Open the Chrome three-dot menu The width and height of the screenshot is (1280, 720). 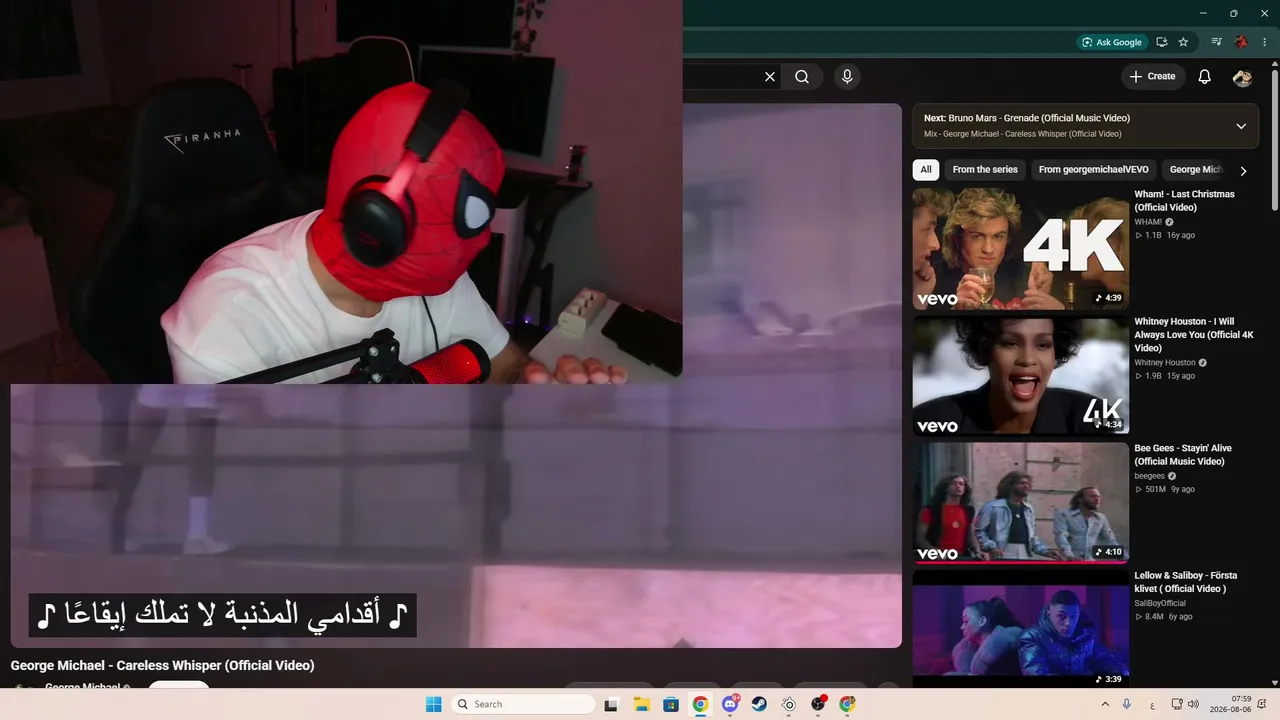(1263, 42)
